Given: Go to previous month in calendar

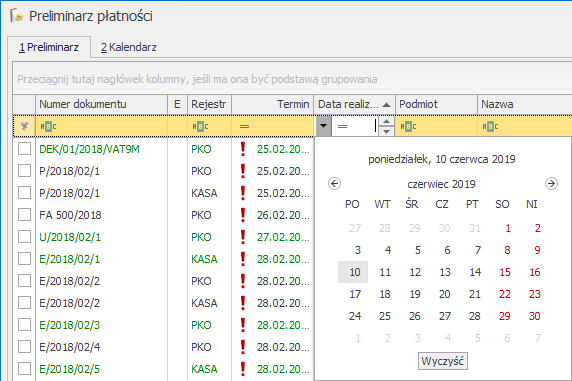Looking at the screenshot, I should 334,183.
